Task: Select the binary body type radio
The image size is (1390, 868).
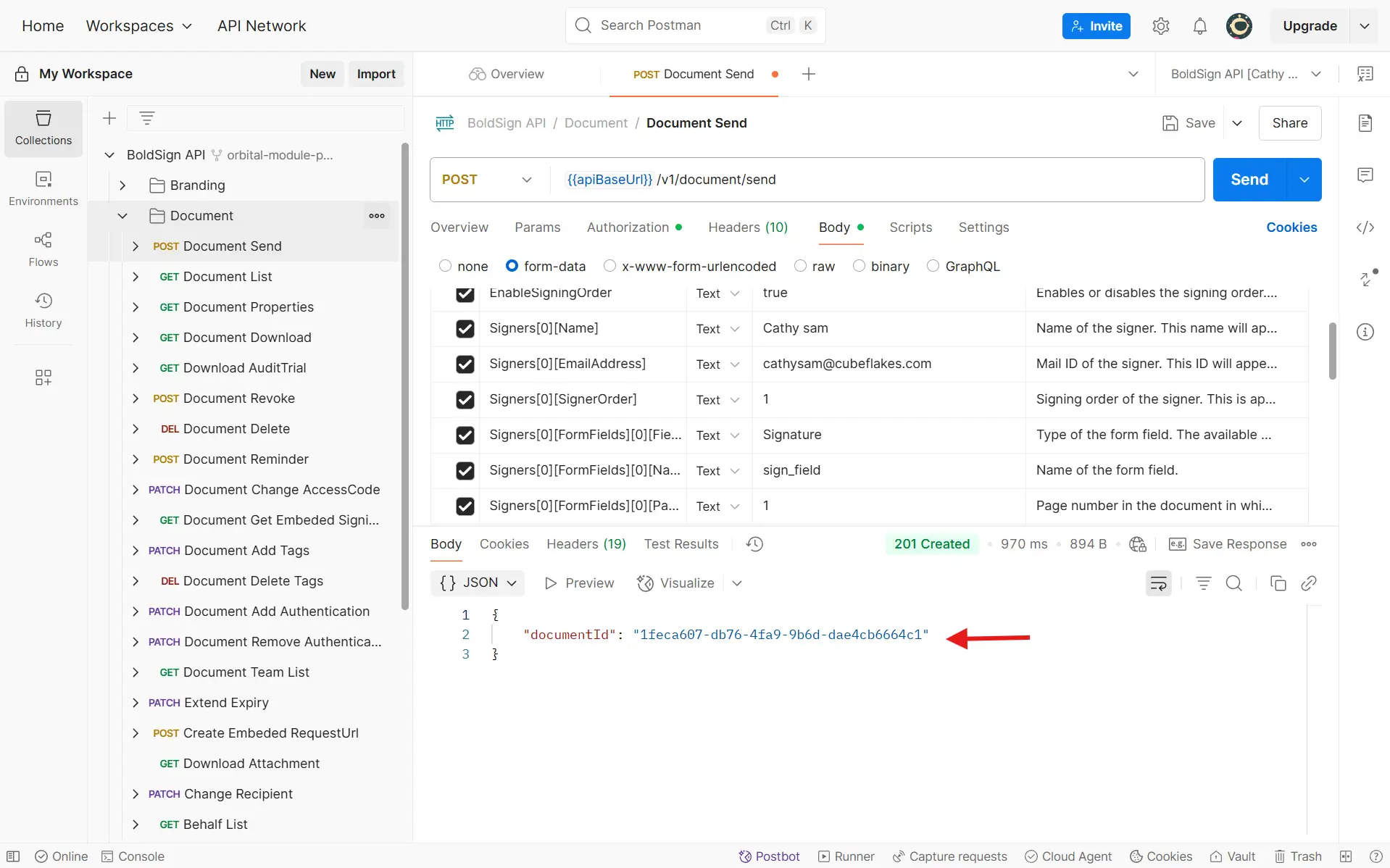Action: click(860, 266)
